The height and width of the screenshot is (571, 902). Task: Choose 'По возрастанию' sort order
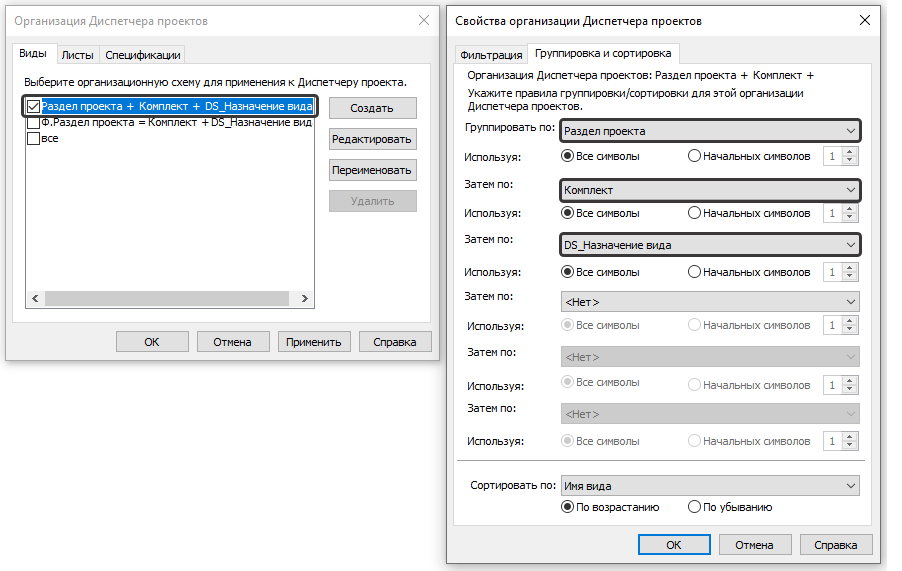(x=568, y=507)
